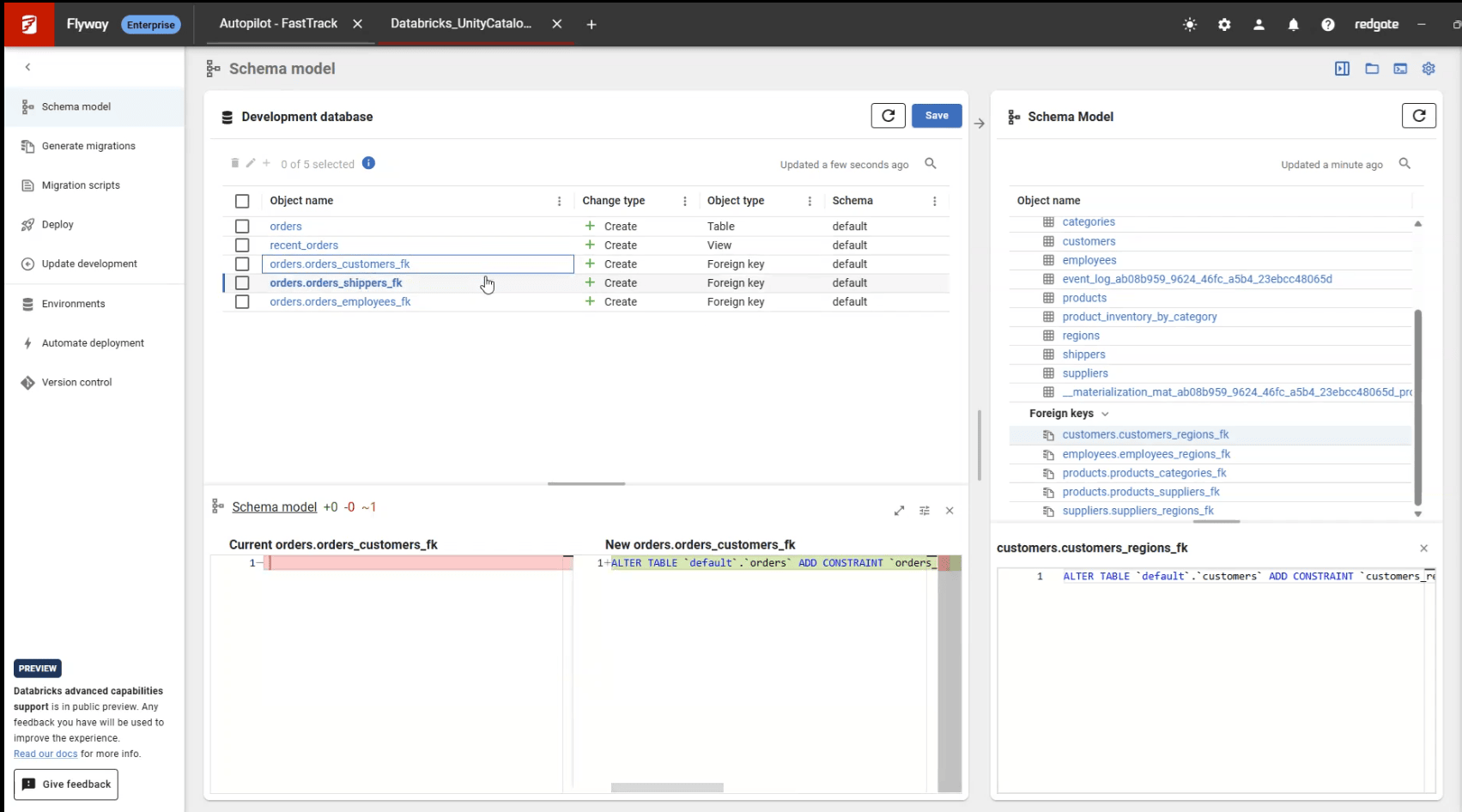Open Change type column options menu
The height and width of the screenshot is (812, 1462).
tap(685, 201)
